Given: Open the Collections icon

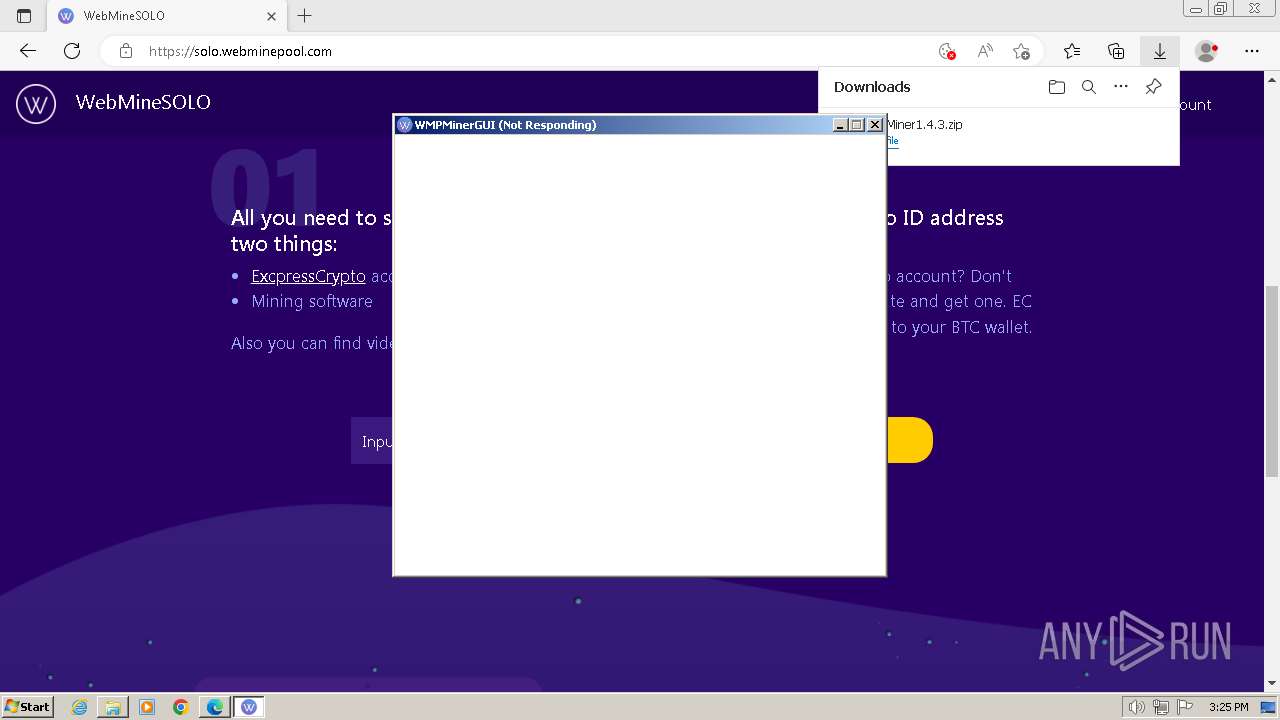Looking at the screenshot, I should pos(1116,51).
